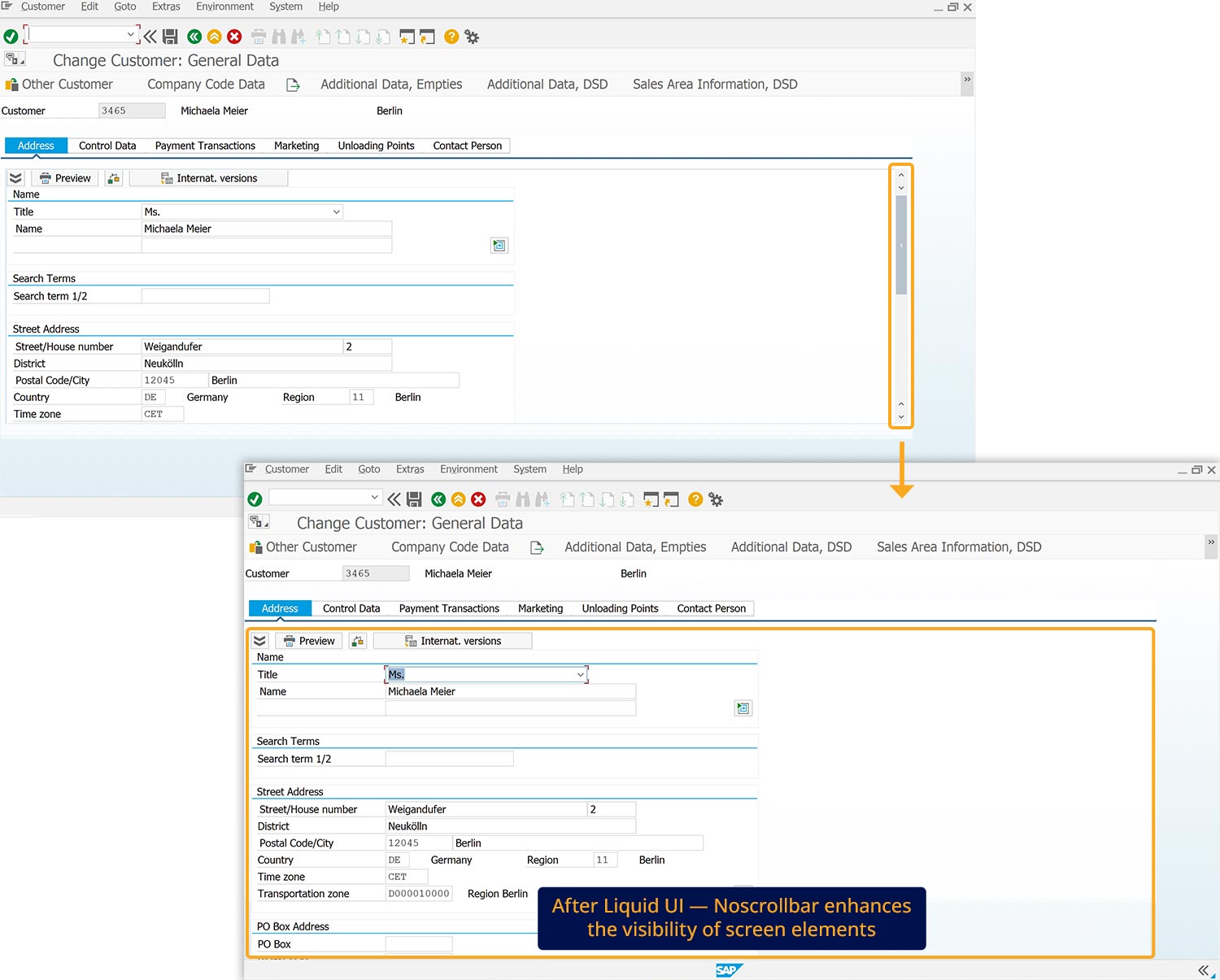Screen dimensions: 1220x980
Task: Switch to Unloading Points tab in lower window
Action: point(620,608)
